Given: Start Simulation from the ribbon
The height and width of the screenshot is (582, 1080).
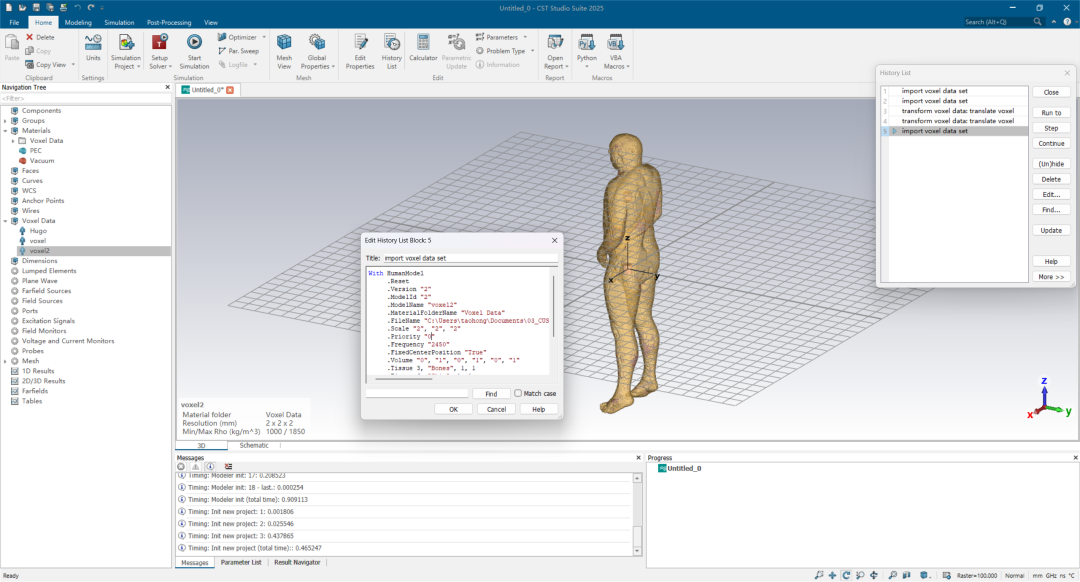Looking at the screenshot, I should point(194,51).
